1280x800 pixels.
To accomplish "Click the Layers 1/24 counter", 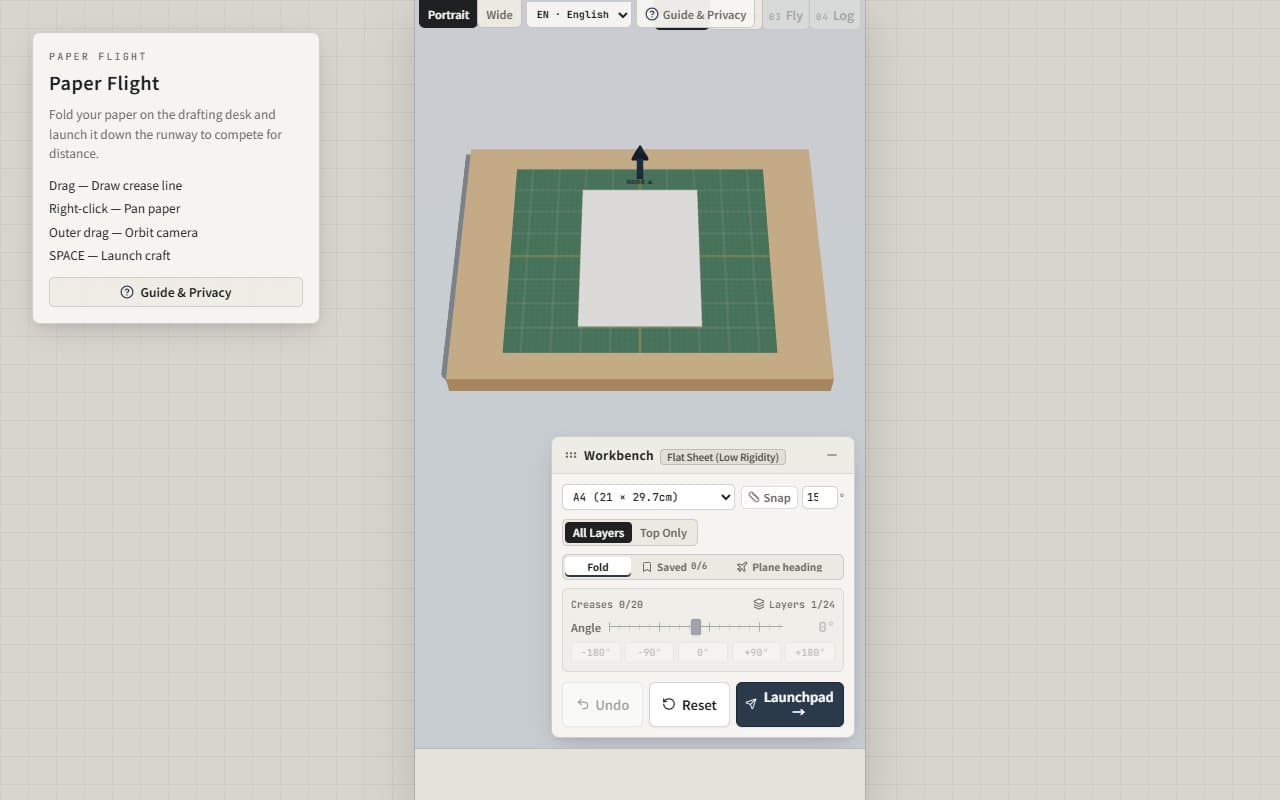I will click(x=794, y=604).
